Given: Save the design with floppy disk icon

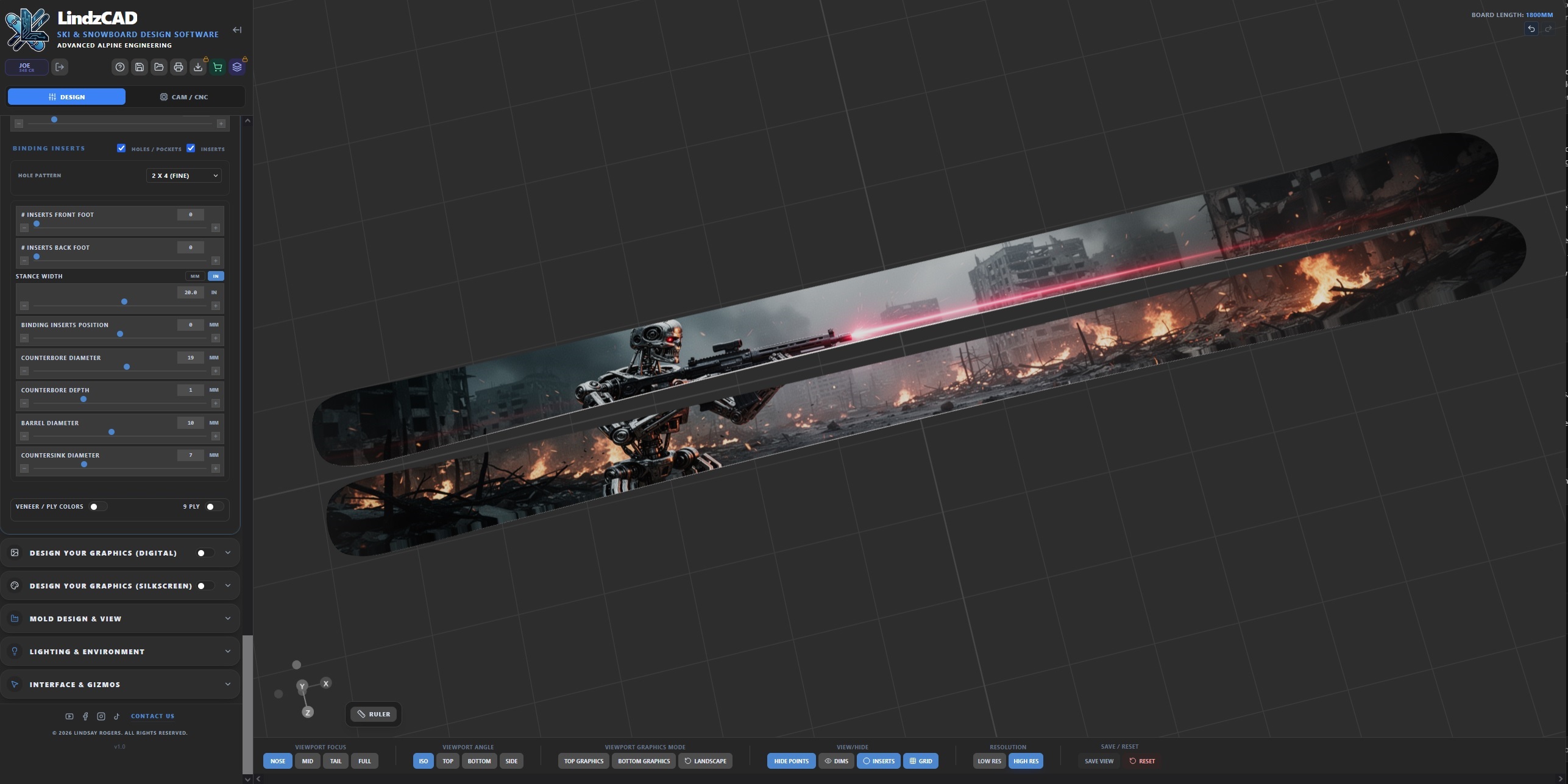Looking at the screenshot, I should [x=140, y=67].
